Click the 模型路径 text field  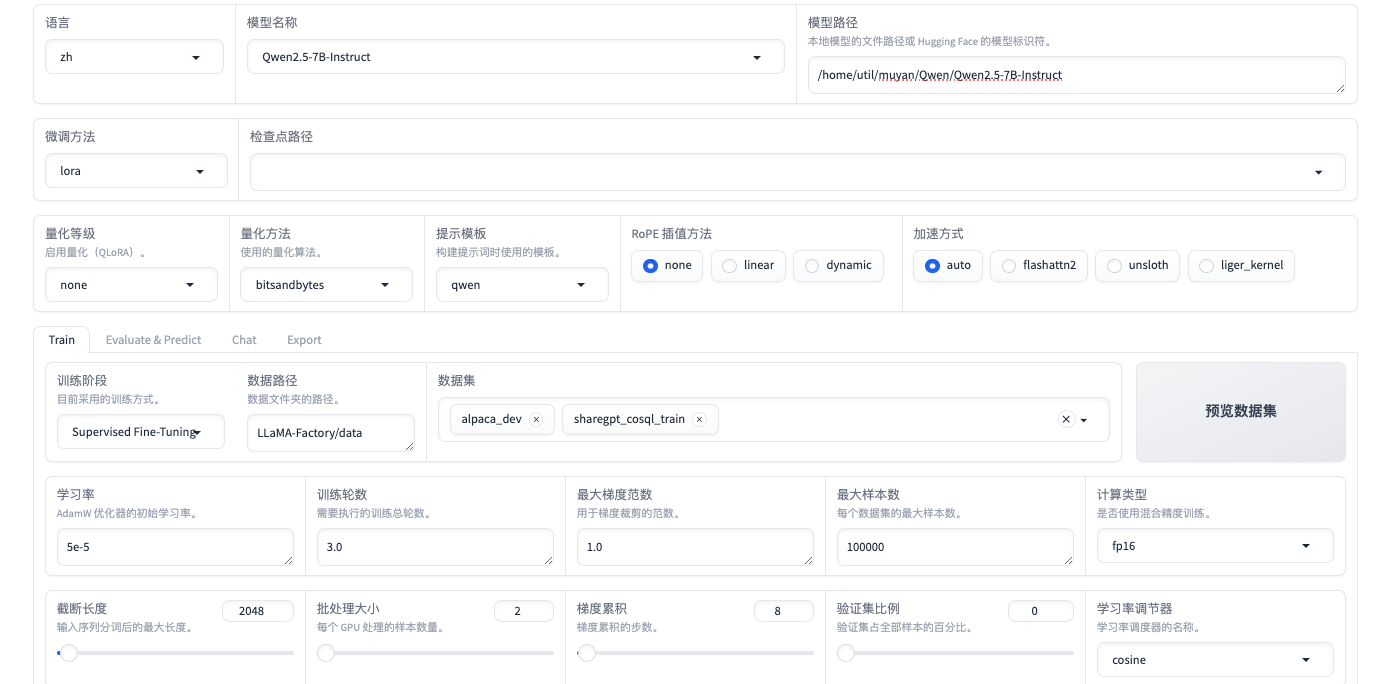pos(1075,75)
